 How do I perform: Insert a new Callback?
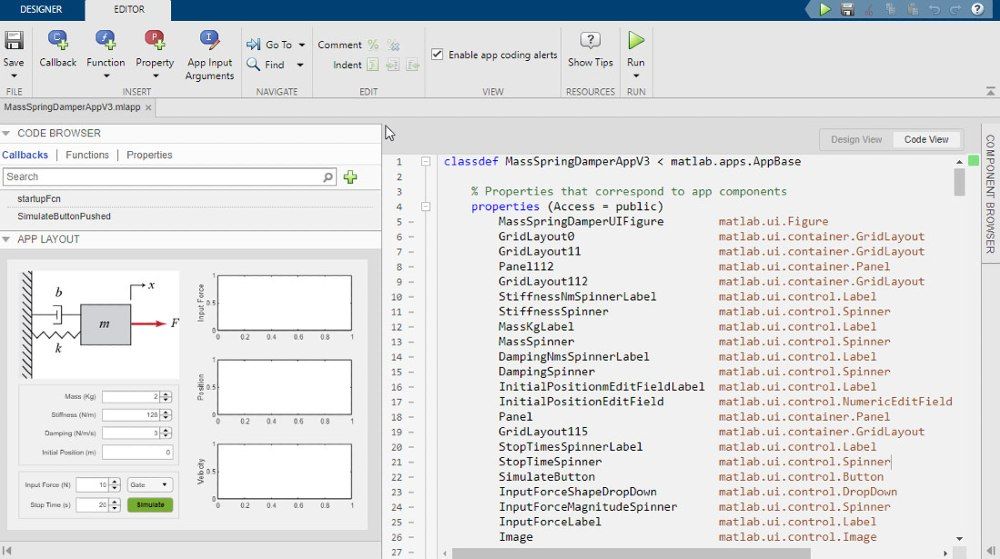click(58, 41)
